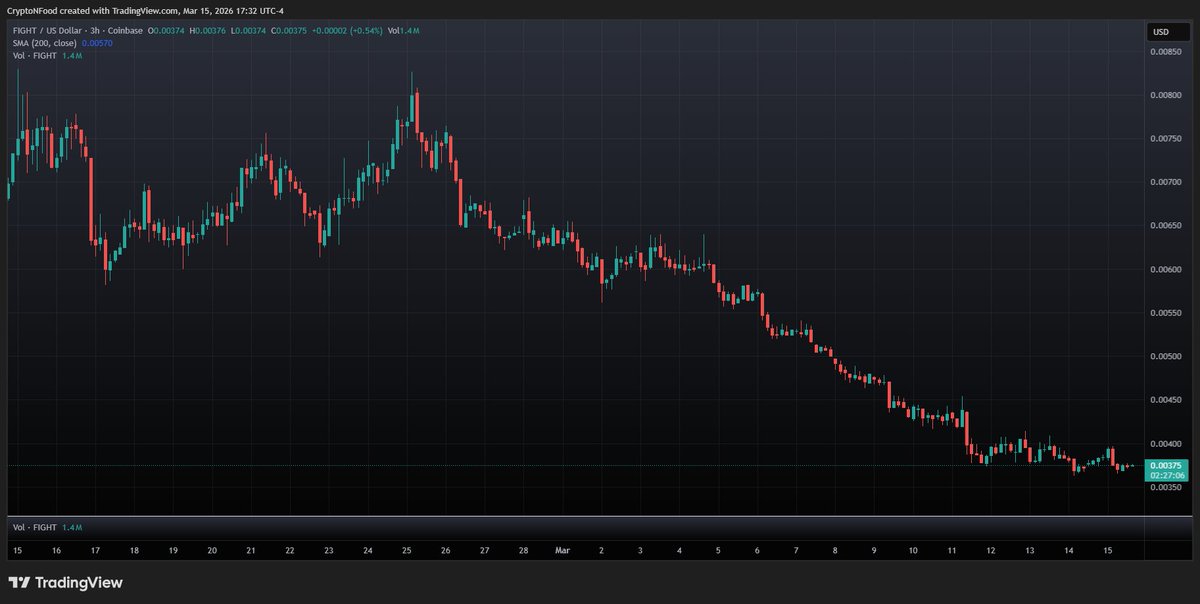Click the 0.00550 price axis label

pos(1166,312)
